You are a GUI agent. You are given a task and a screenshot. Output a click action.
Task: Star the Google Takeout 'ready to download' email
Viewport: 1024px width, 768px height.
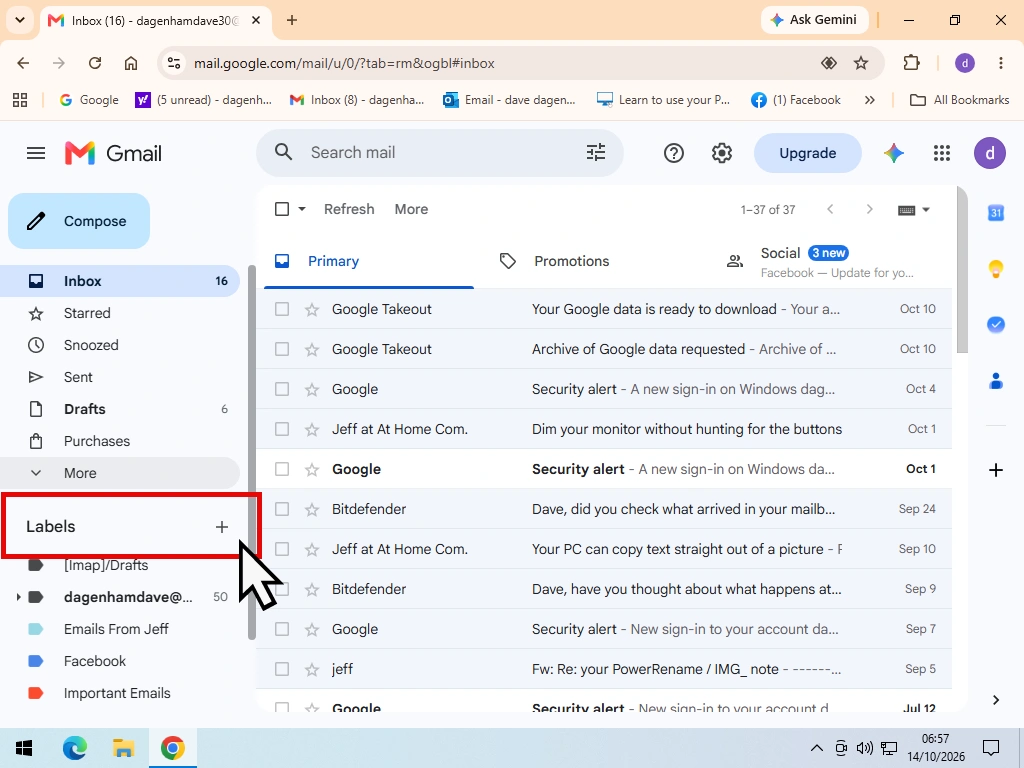click(x=312, y=310)
